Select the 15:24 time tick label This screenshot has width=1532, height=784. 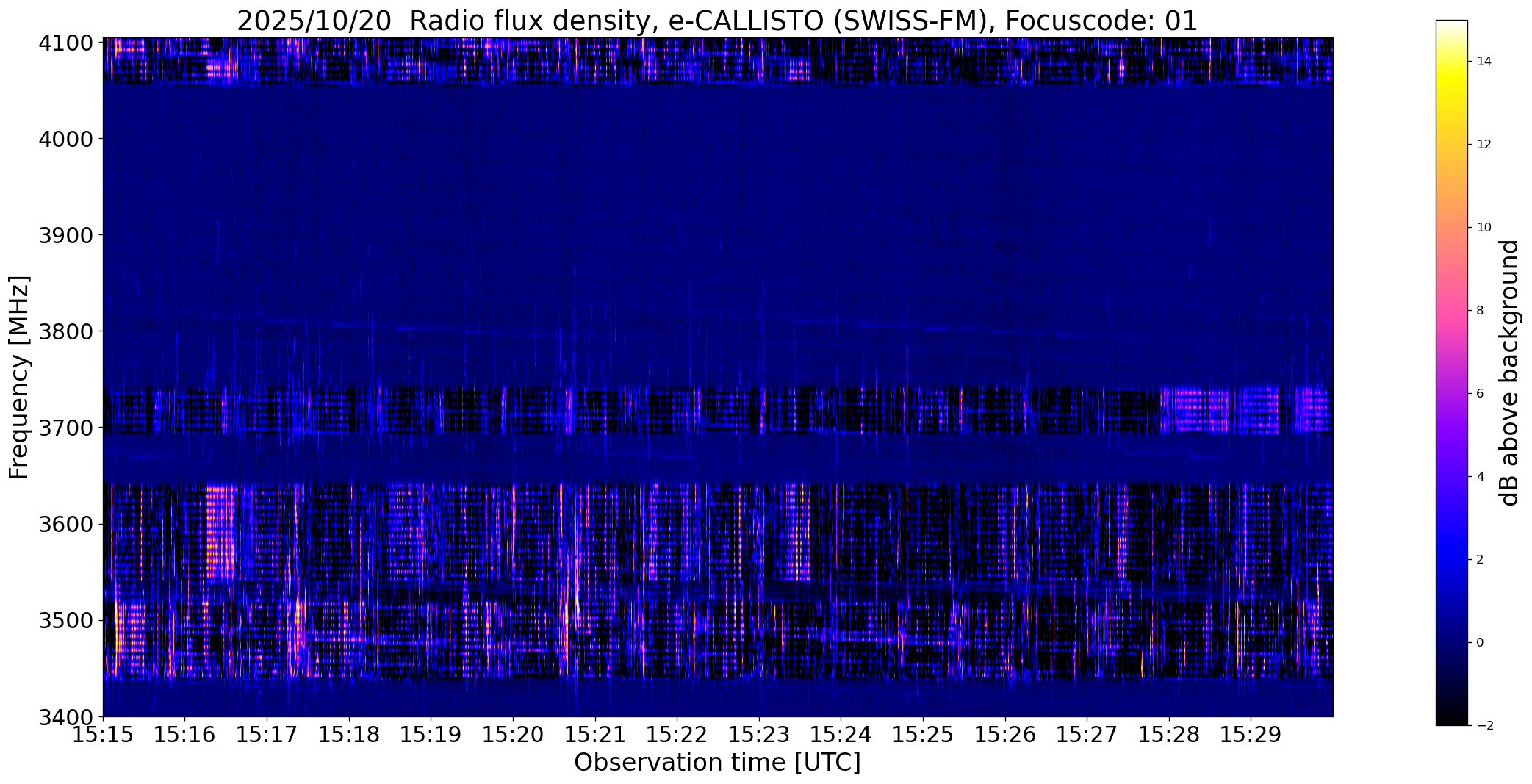(x=841, y=735)
